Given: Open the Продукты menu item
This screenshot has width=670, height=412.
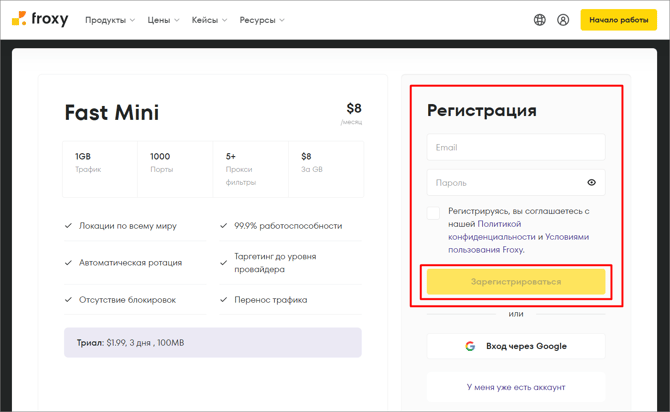Looking at the screenshot, I should click(106, 20).
